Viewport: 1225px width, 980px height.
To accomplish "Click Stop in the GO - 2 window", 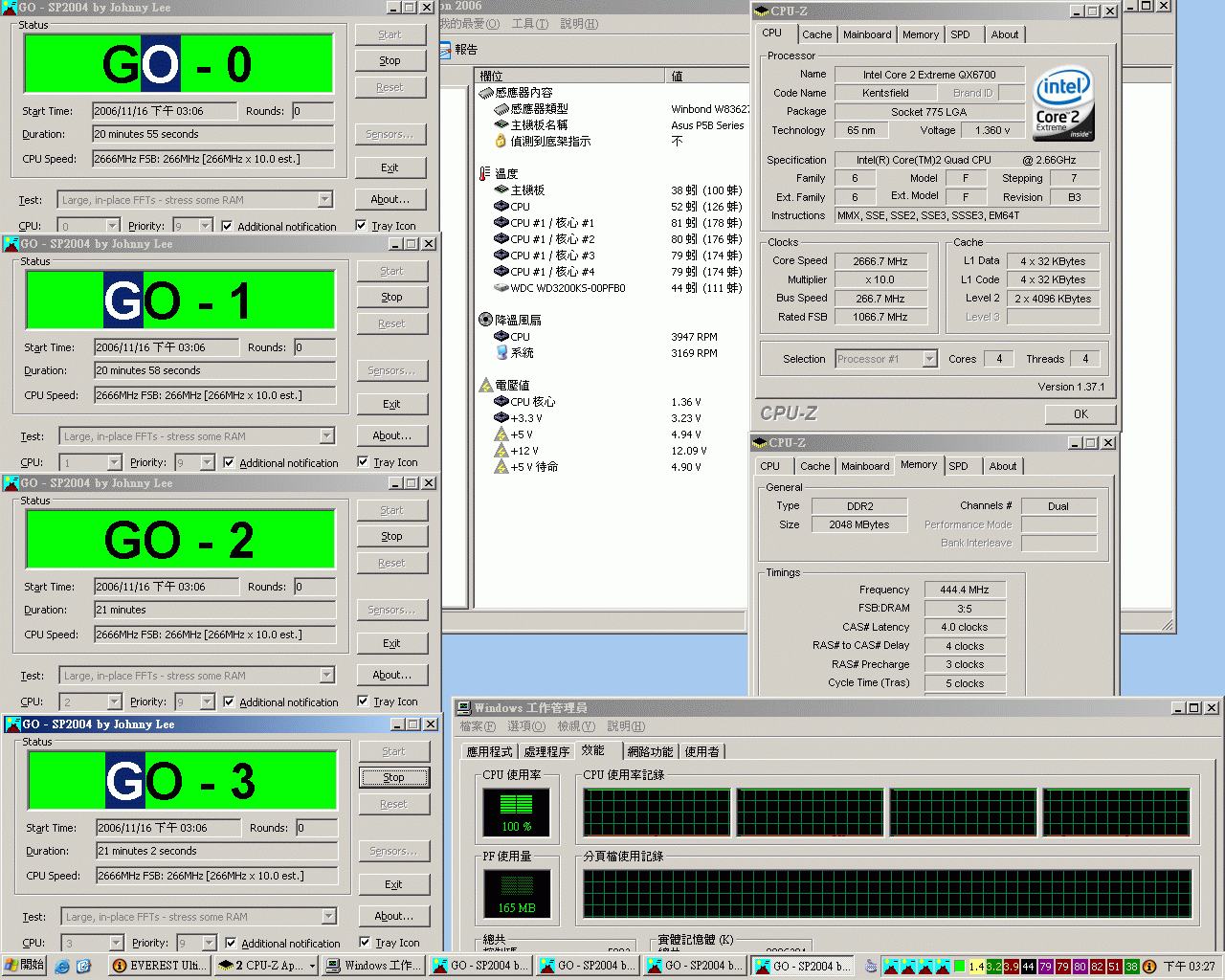I will tap(392, 537).
